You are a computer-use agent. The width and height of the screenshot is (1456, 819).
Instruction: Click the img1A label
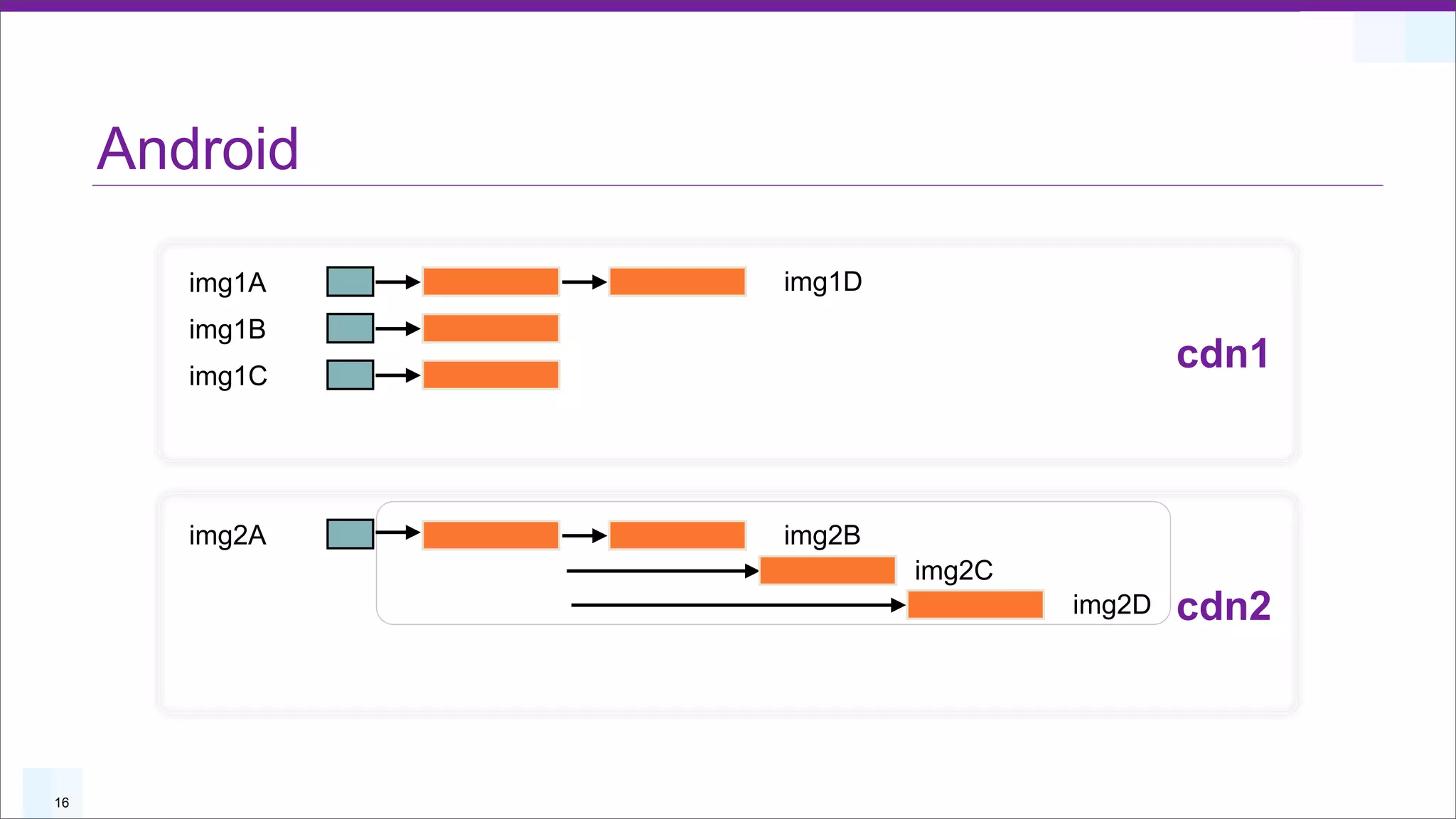(227, 283)
